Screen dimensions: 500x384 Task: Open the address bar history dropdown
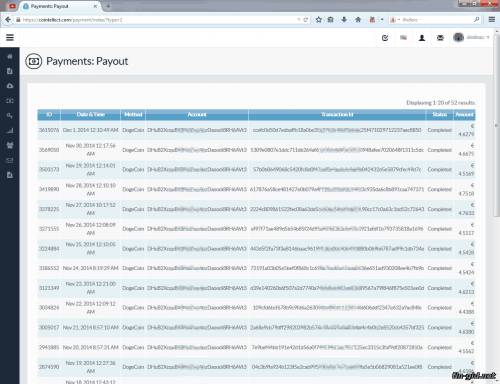click(299, 20)
